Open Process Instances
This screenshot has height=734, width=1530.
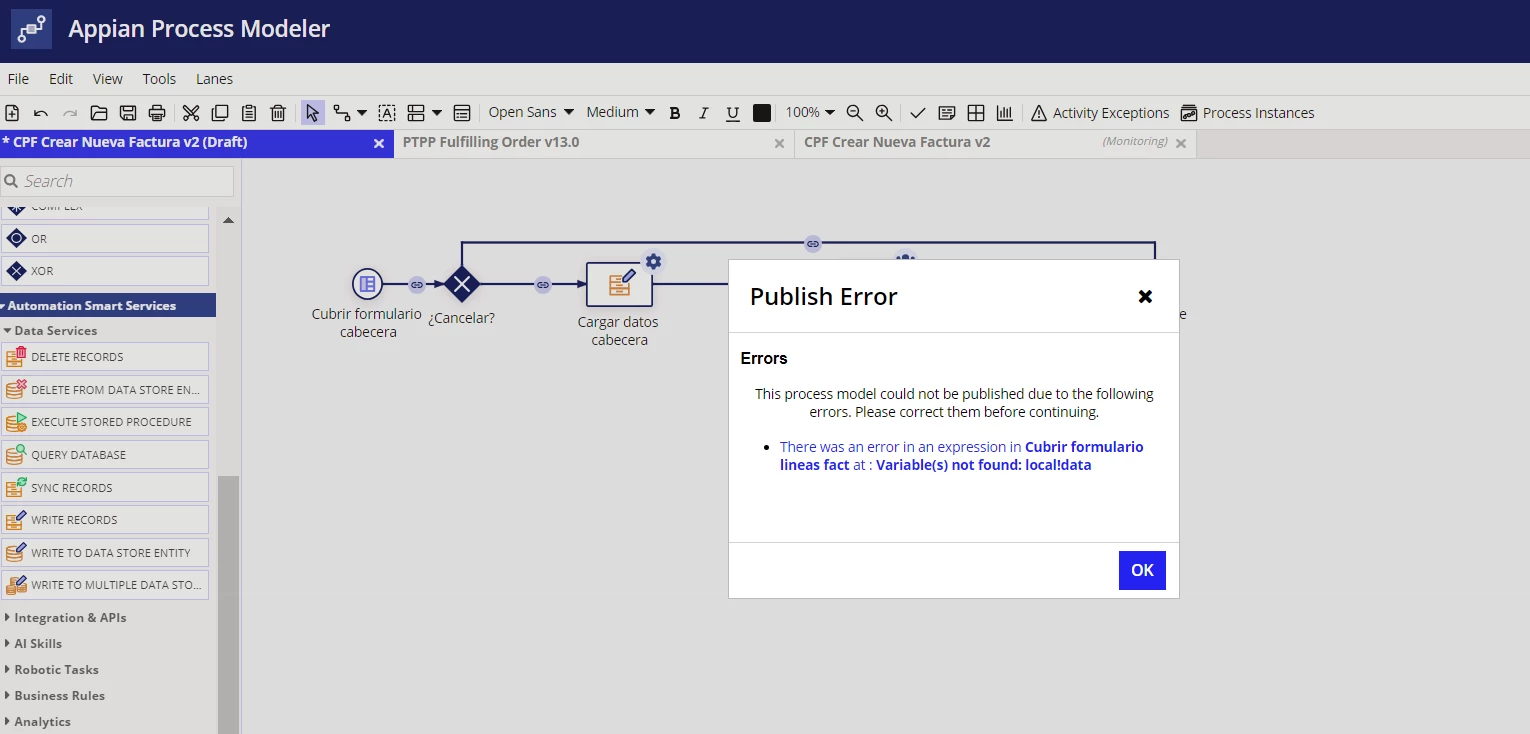pos(1247,113)
